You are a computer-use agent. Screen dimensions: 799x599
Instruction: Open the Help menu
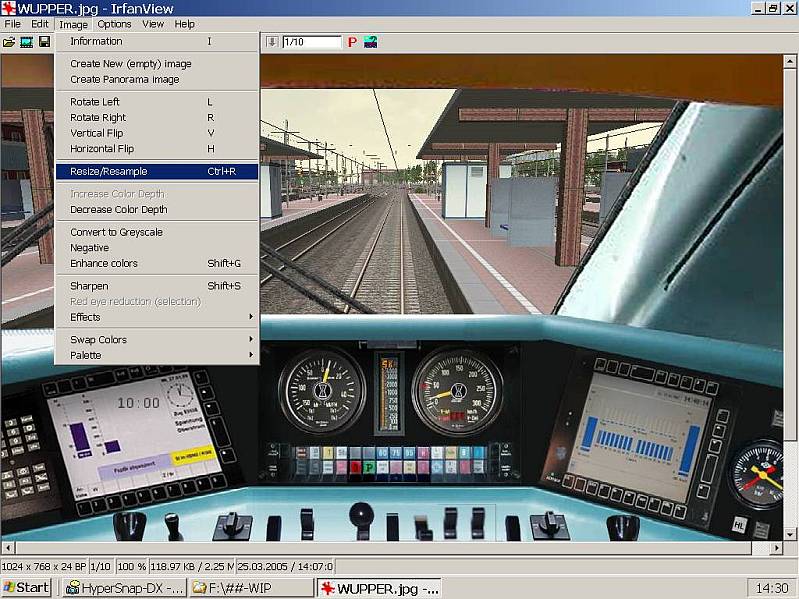184,24
